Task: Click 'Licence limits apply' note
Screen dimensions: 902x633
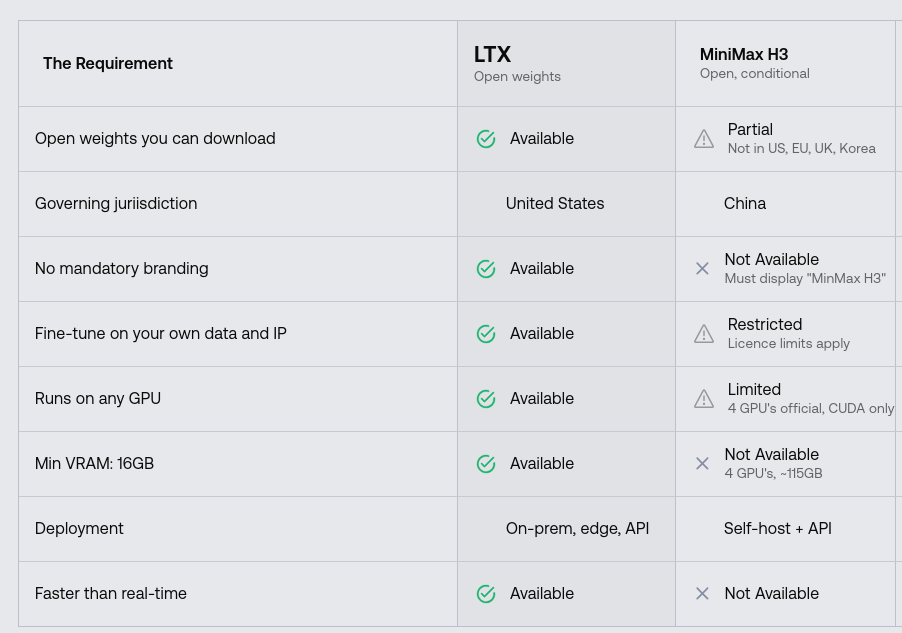Action: (x=788, y=344)
